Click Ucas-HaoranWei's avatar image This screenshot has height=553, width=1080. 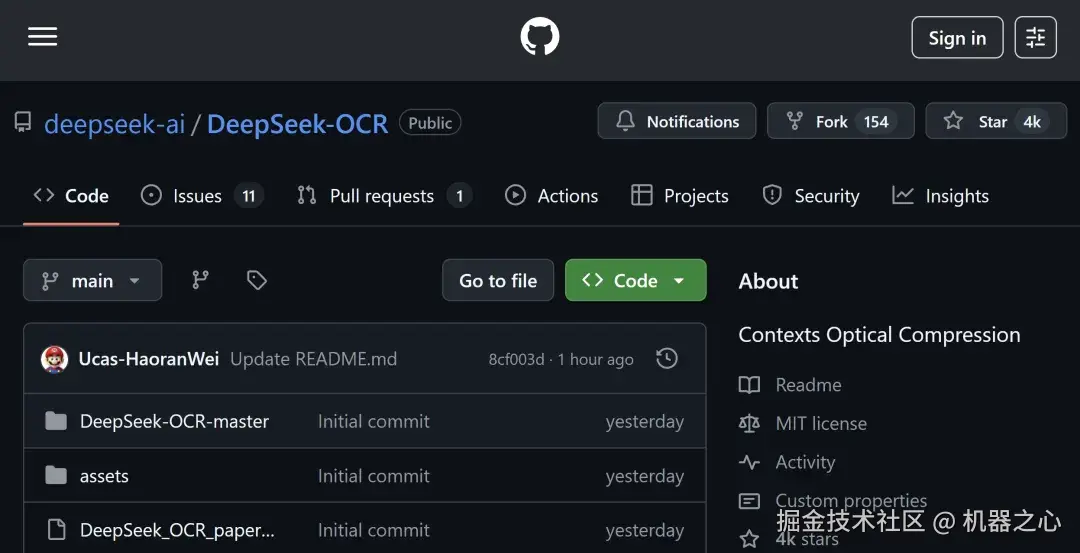tap(54, 359)
